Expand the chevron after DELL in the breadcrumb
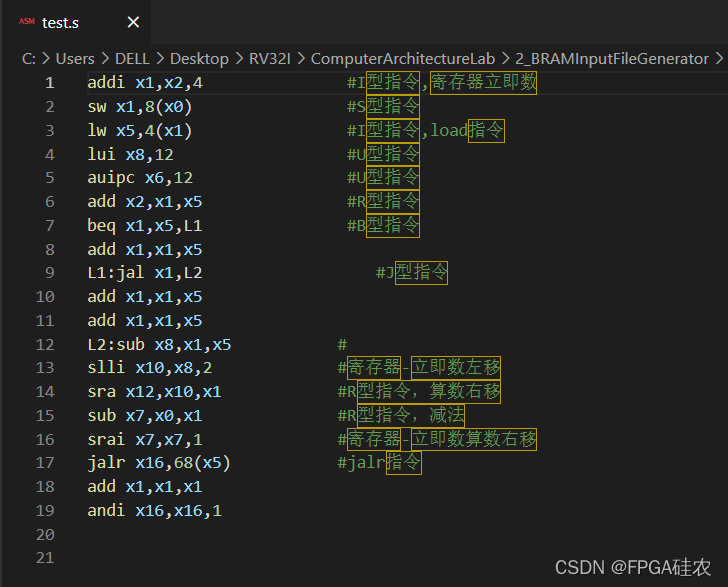 160,59
